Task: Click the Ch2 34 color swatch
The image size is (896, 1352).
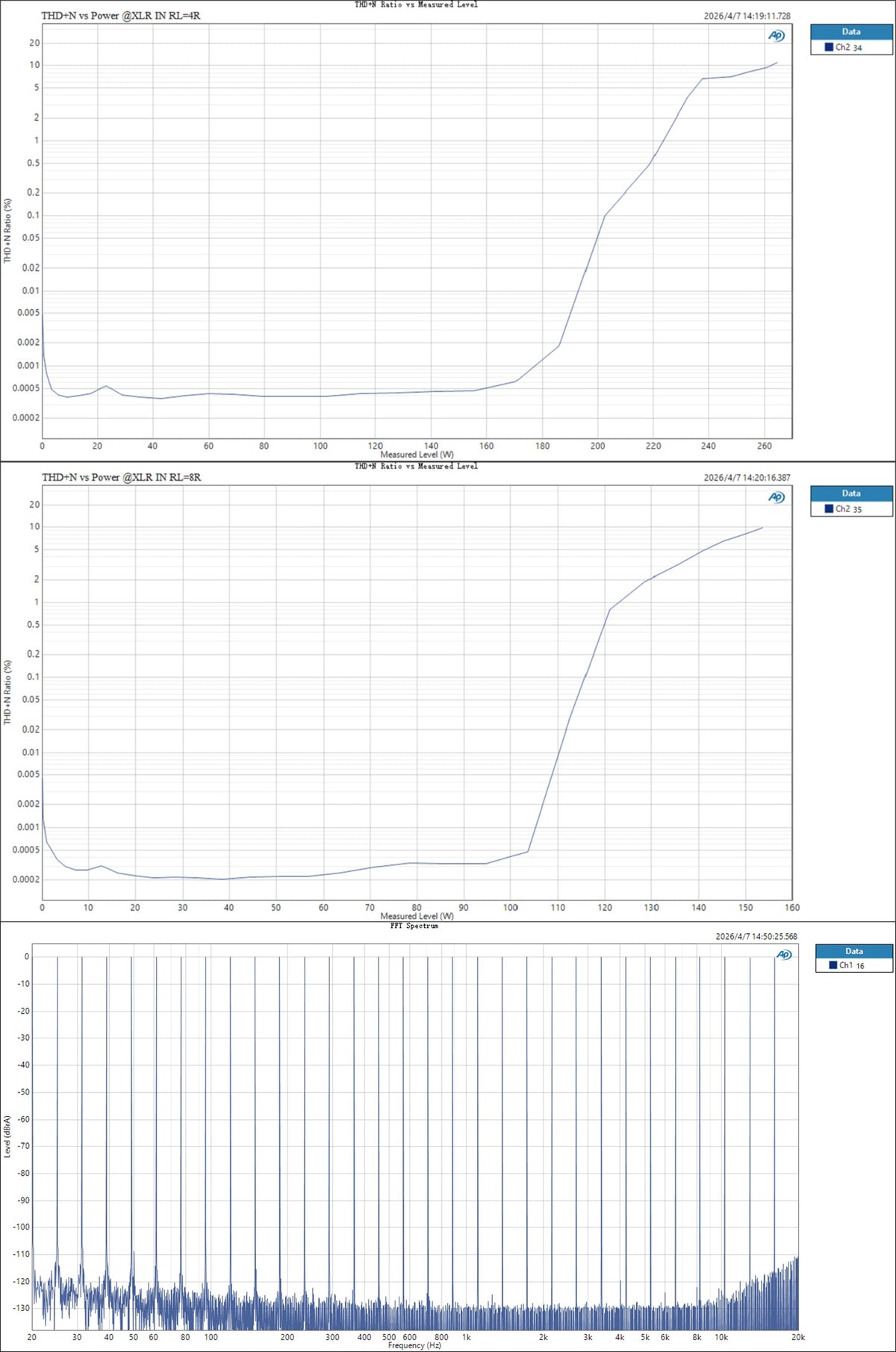Action: [x=829, y=47]
